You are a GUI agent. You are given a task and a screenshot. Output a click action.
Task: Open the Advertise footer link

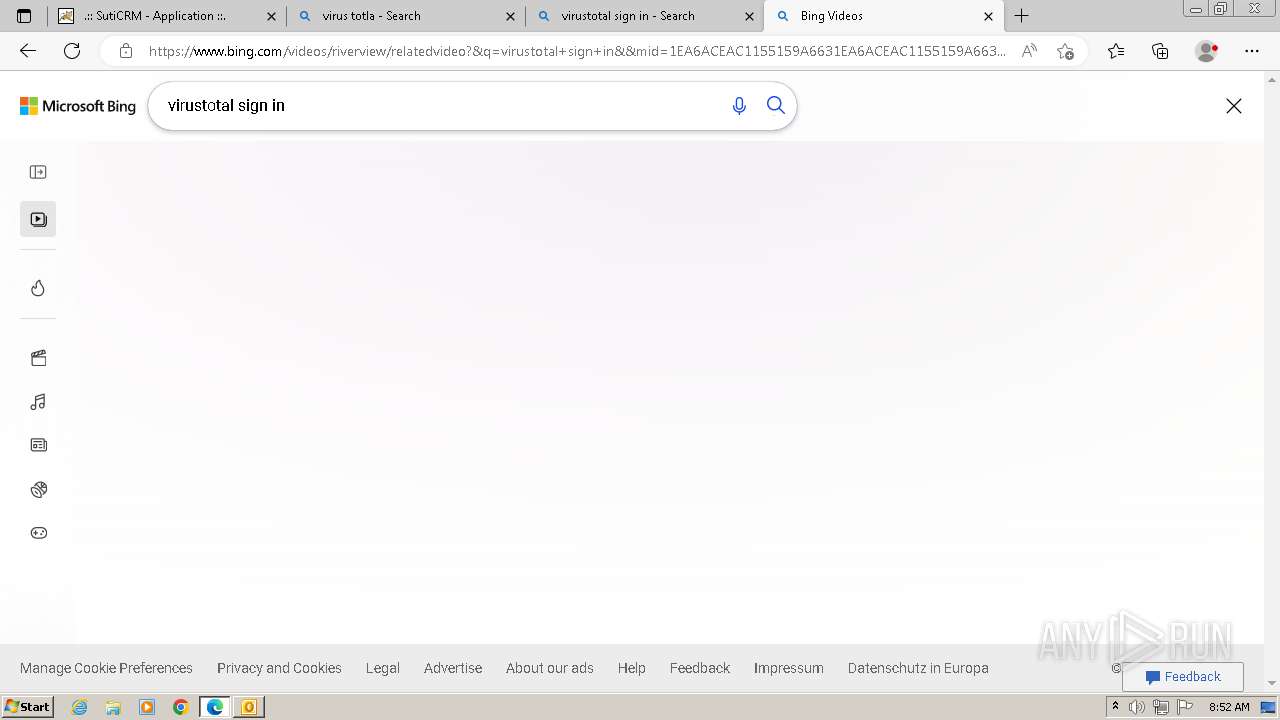click(x=453, y=668)
